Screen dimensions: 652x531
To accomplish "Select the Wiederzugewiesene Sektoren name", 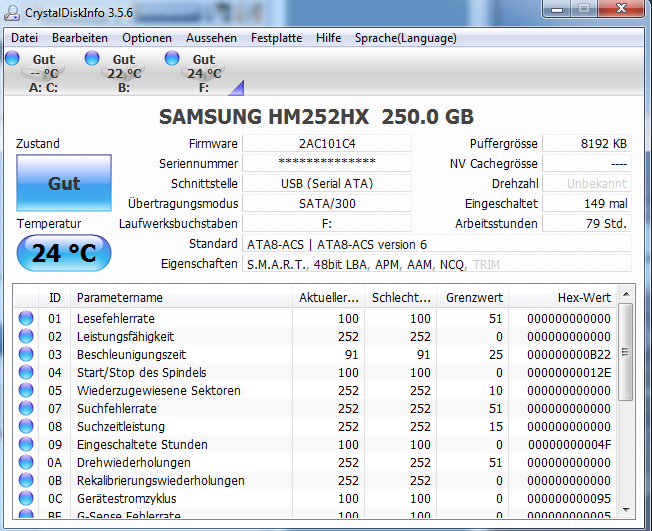I will [158, 390].
